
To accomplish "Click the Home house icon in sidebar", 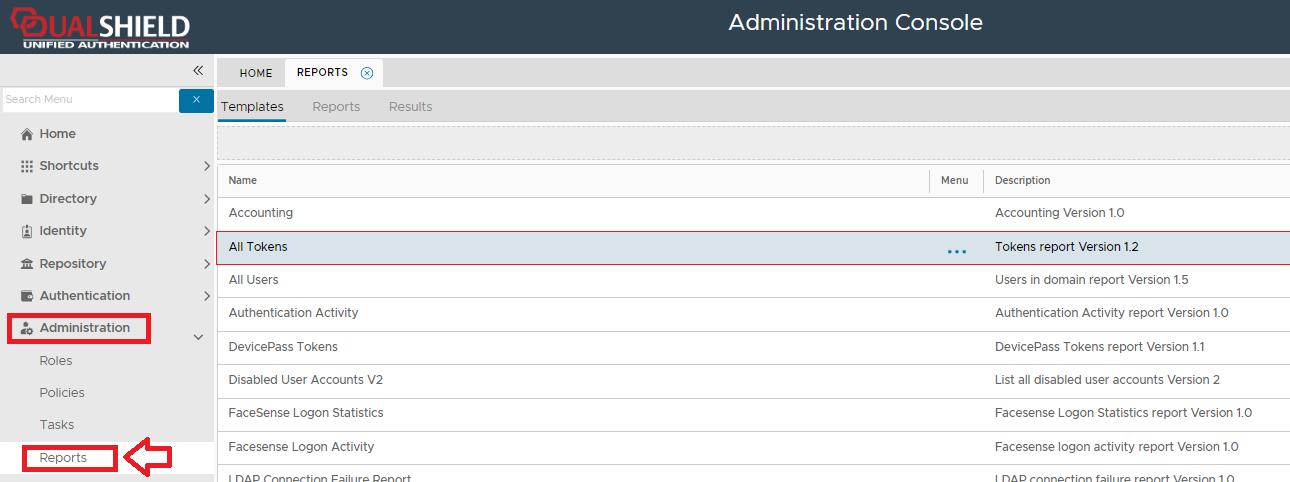I will coord(27,134).
